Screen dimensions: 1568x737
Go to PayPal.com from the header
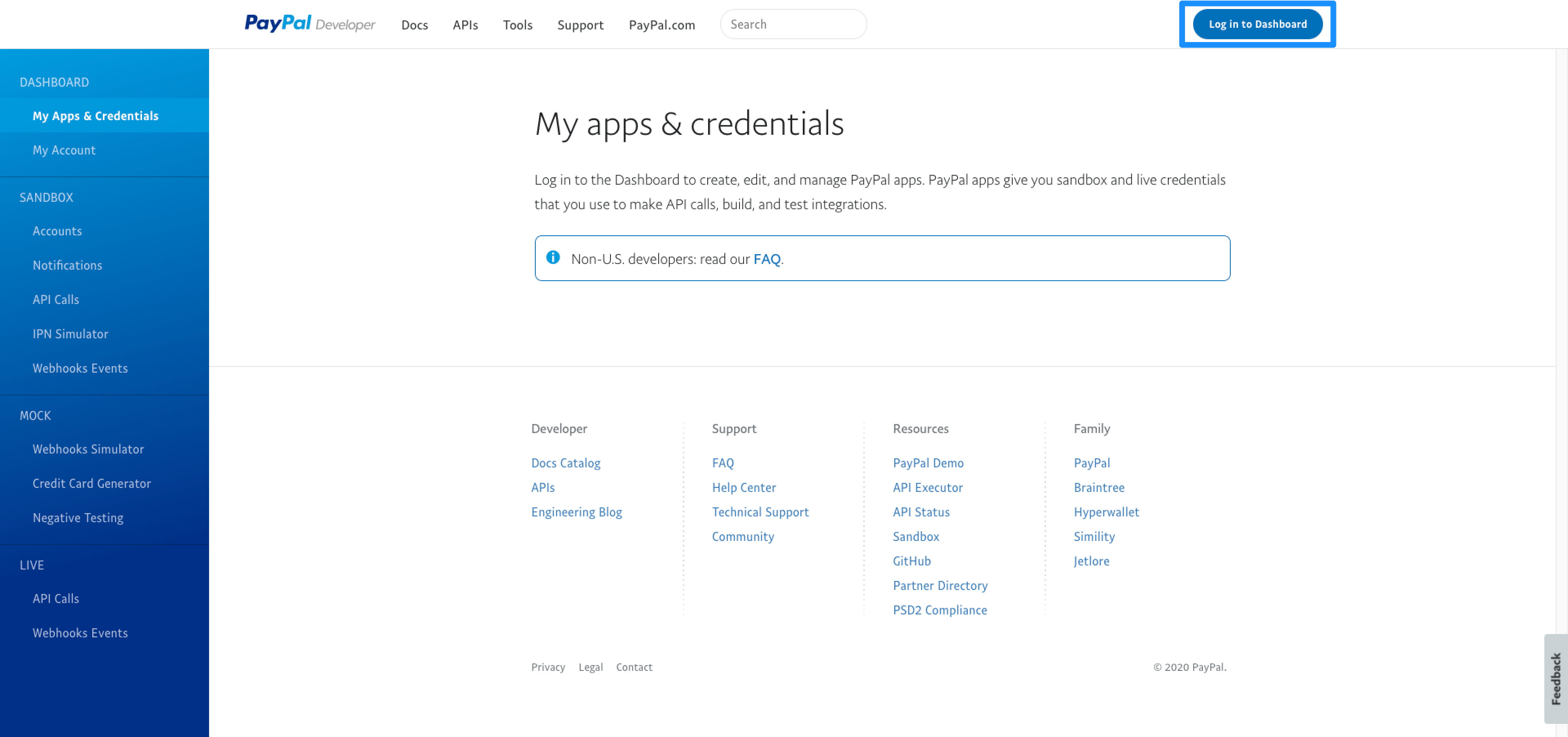click(x=661, y=25)
